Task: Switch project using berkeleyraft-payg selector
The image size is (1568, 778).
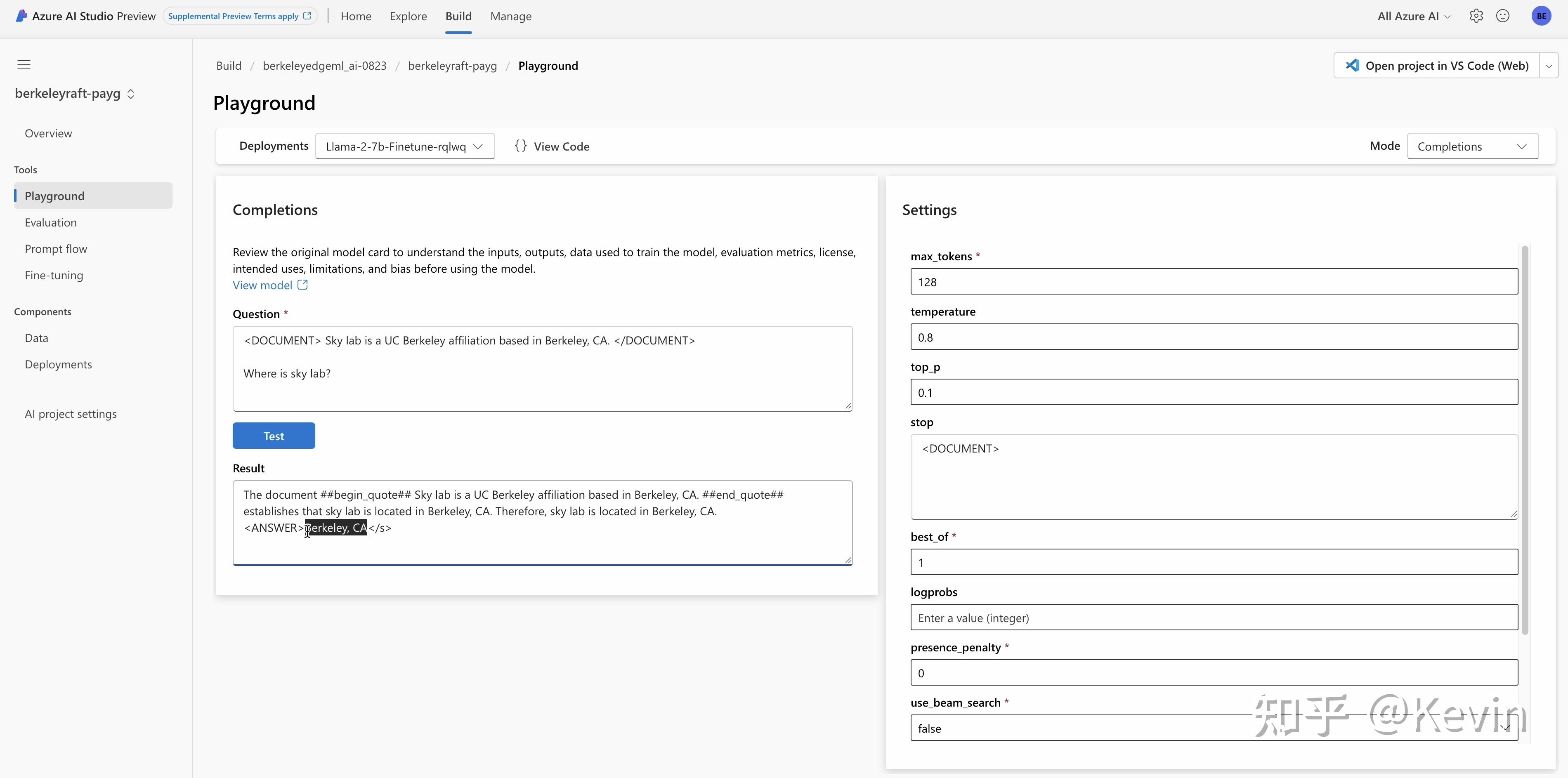Action: click(x=74, y=94)
